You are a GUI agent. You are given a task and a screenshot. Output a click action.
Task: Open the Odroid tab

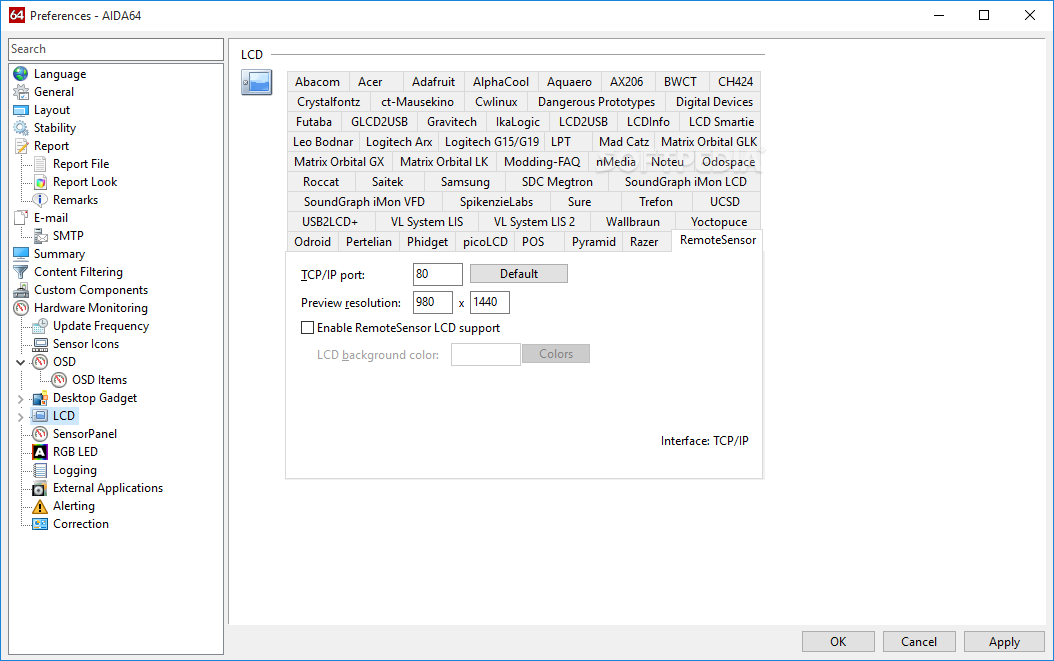[x=313, y=241]
